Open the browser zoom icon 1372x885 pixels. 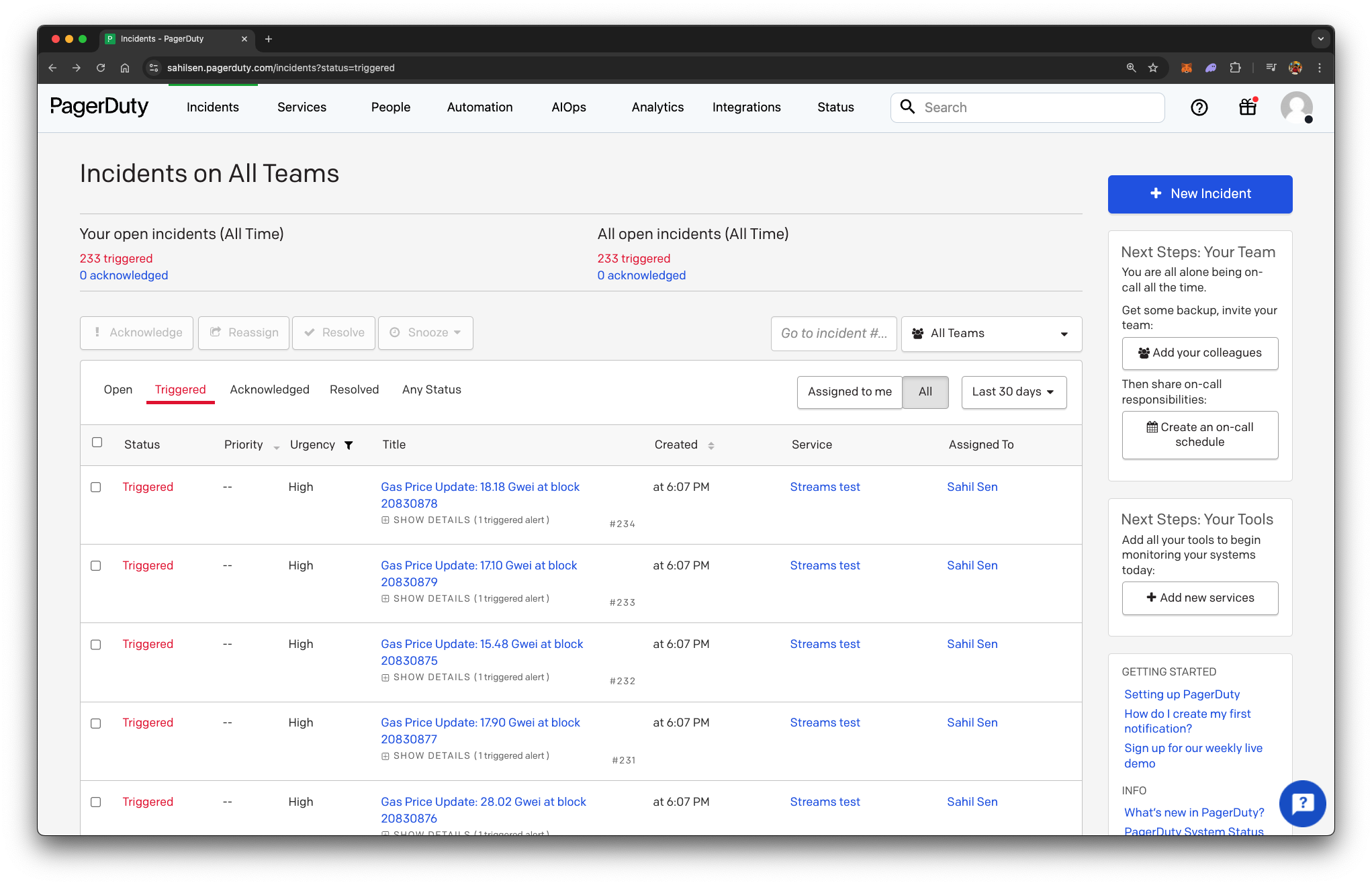pos(1131,68)
